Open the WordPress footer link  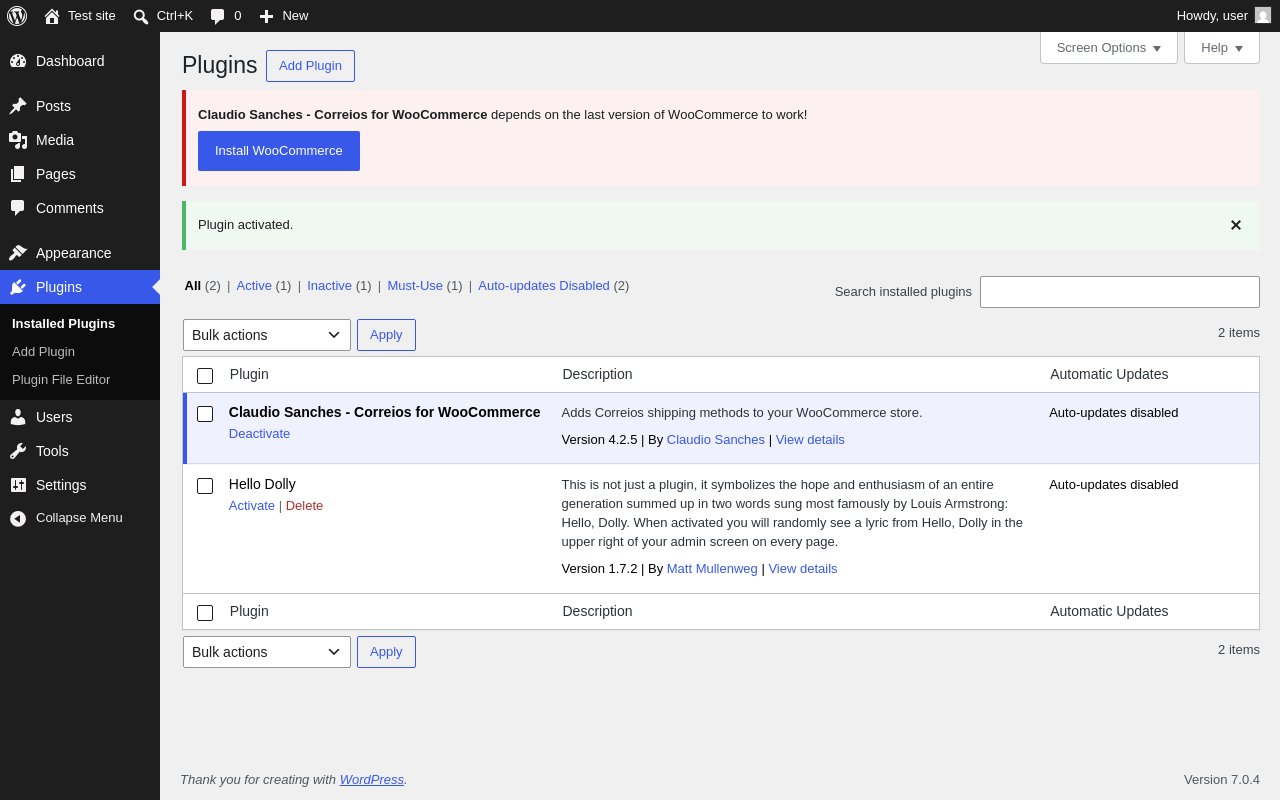point(372,780)
